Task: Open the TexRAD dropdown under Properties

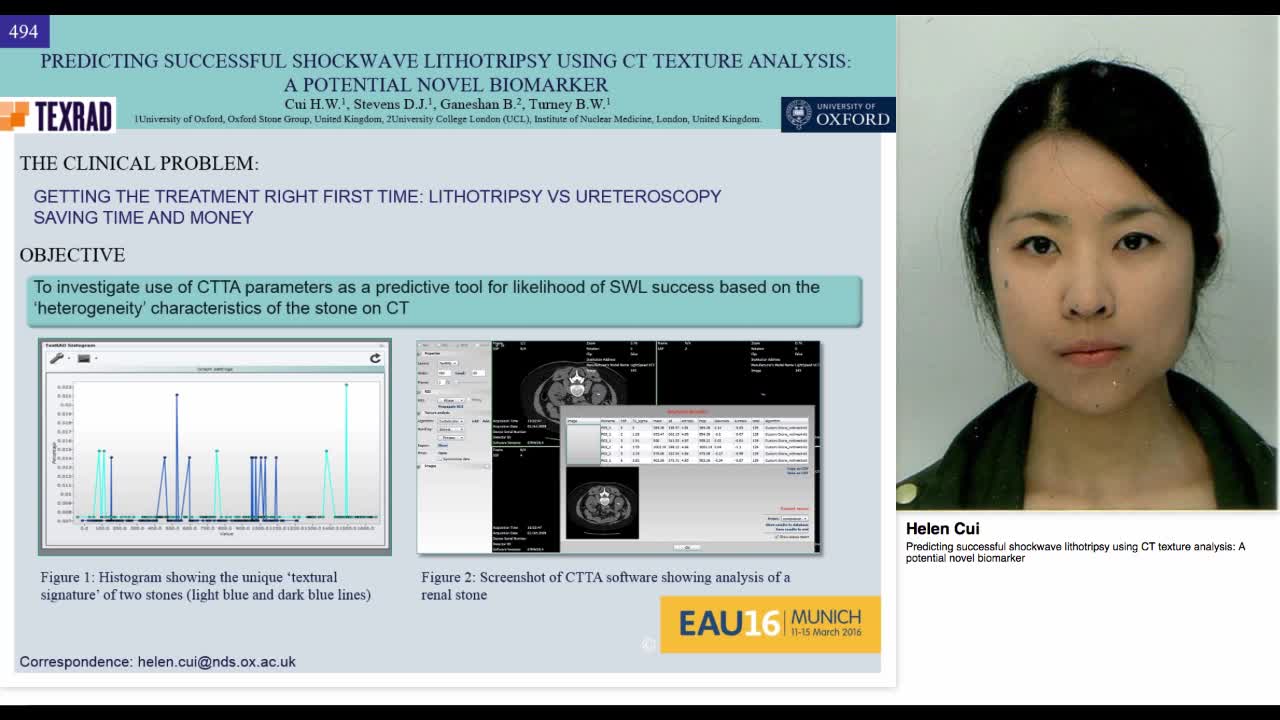Action: click(x=450, y=363)
